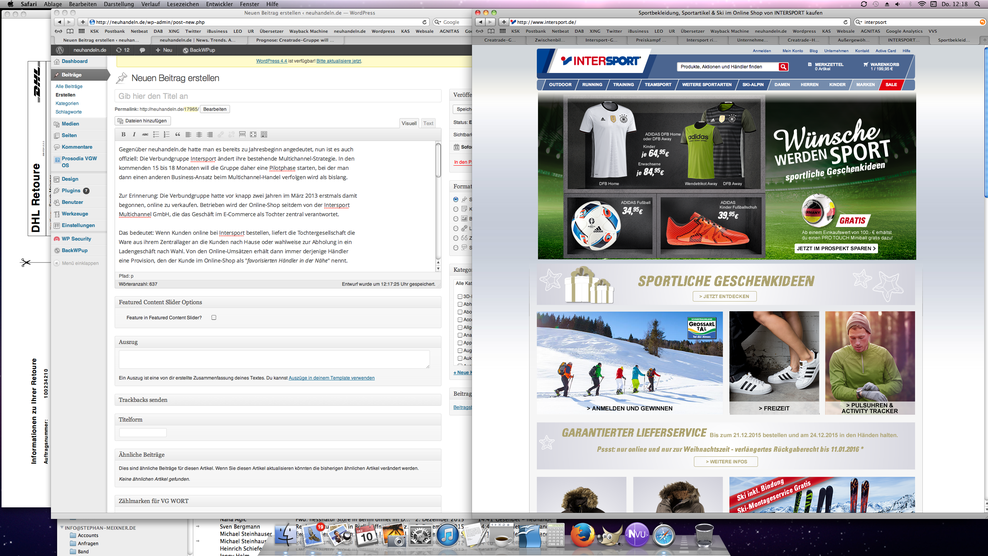Click the 'Gib hier den Titel an' field
The height and width of the screenshot is (556, 988).
pos(278,96)
